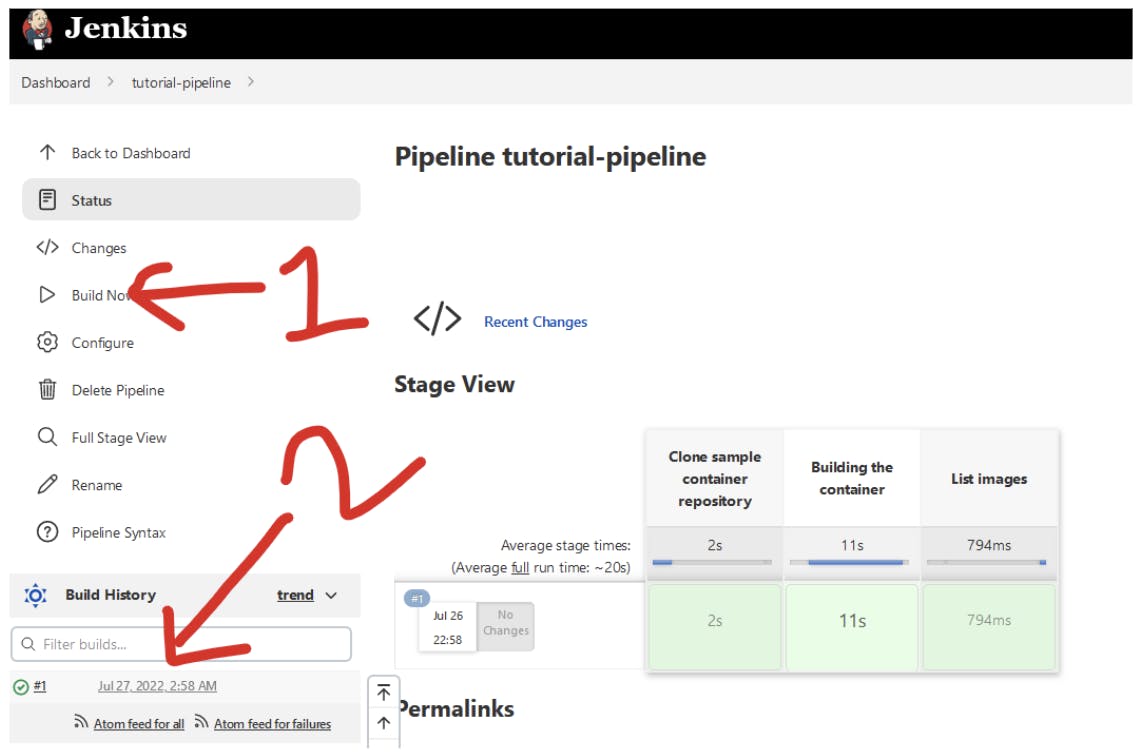Click the scroll-to-top arrow button

point(384,693)
